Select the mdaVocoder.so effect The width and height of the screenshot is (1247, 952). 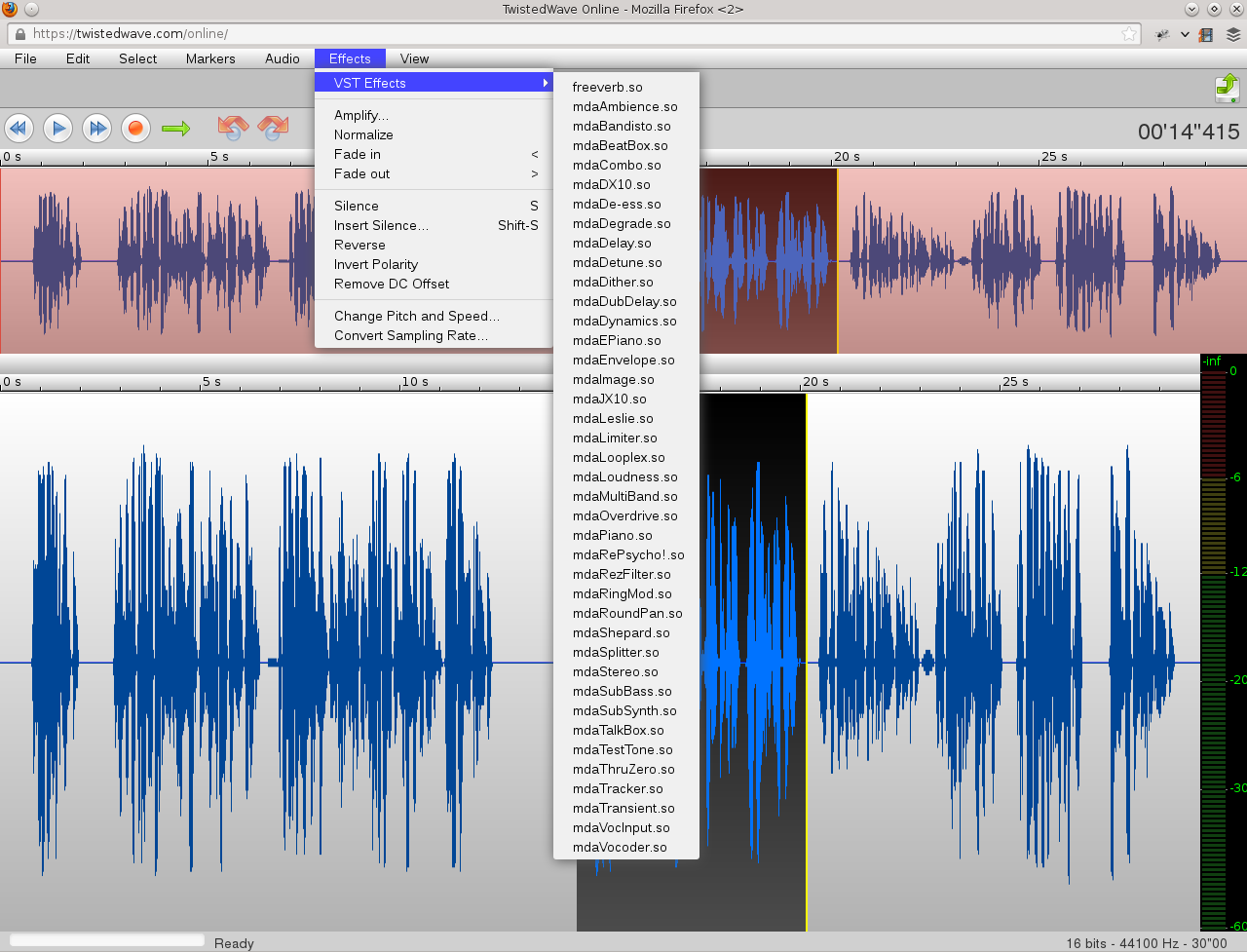pos(620,847)
